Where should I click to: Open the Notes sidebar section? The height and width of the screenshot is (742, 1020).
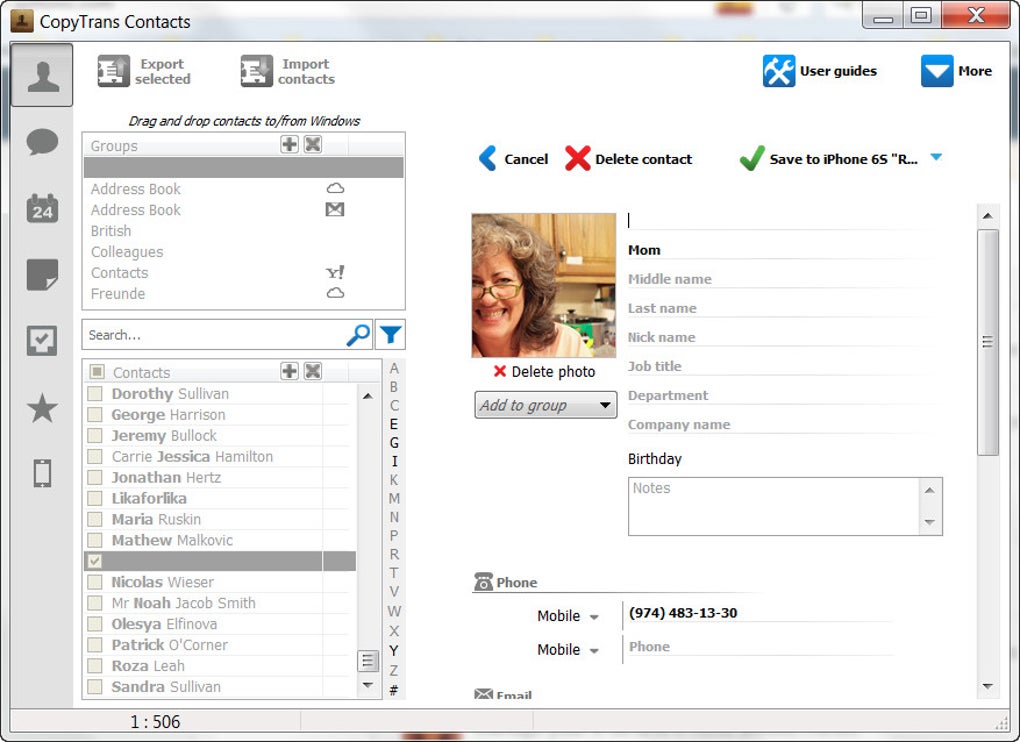click(x=42, y=274)
